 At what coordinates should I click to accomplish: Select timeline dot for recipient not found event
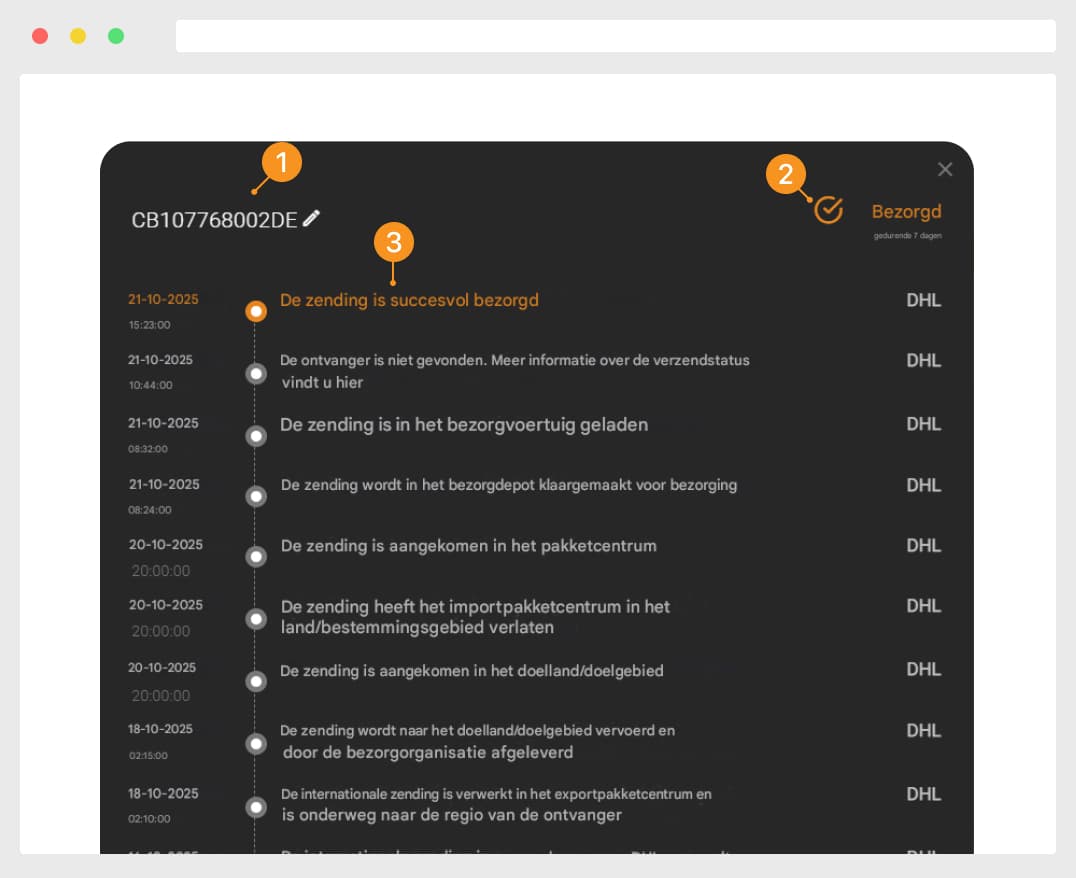click(x=256, y=373)
